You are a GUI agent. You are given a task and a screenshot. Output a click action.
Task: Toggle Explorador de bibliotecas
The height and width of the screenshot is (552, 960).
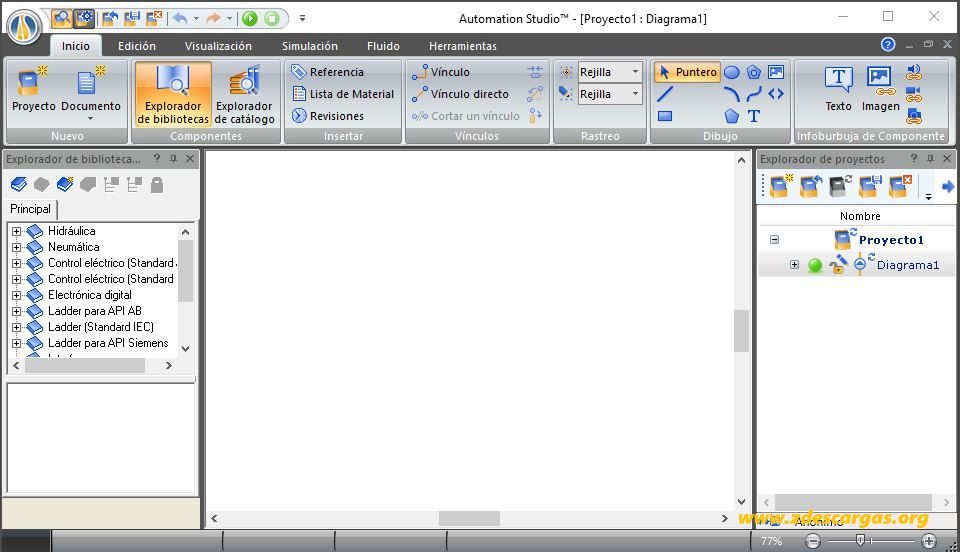(173, 94)
